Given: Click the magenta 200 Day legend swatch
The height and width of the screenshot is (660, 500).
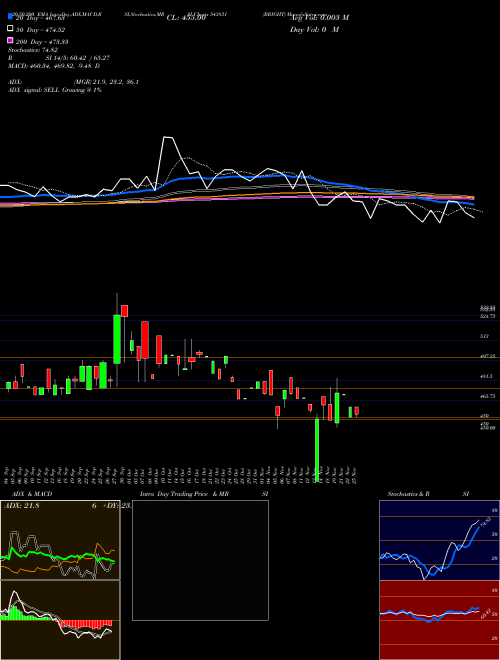Looking at the screenshot, I should click(x=10, y=41).
